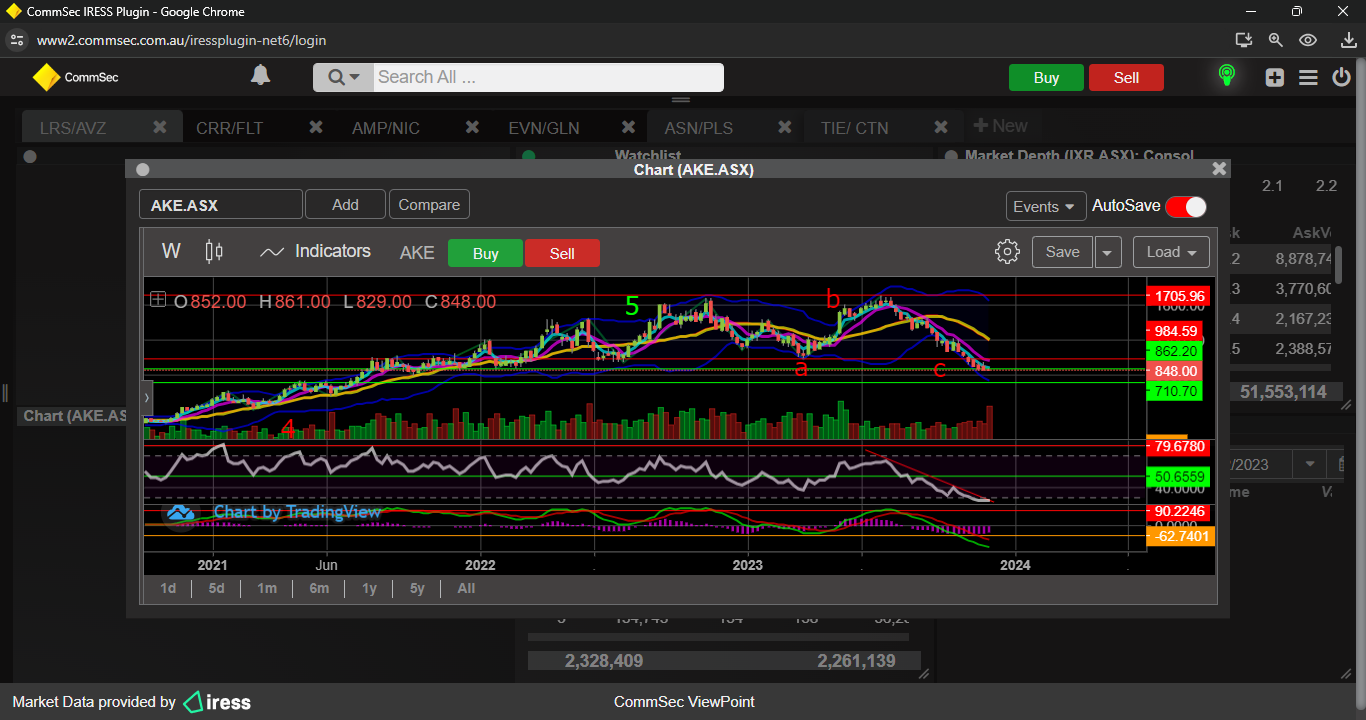
Task: Click the Market Depth window link dot
Action: [950, 156]
